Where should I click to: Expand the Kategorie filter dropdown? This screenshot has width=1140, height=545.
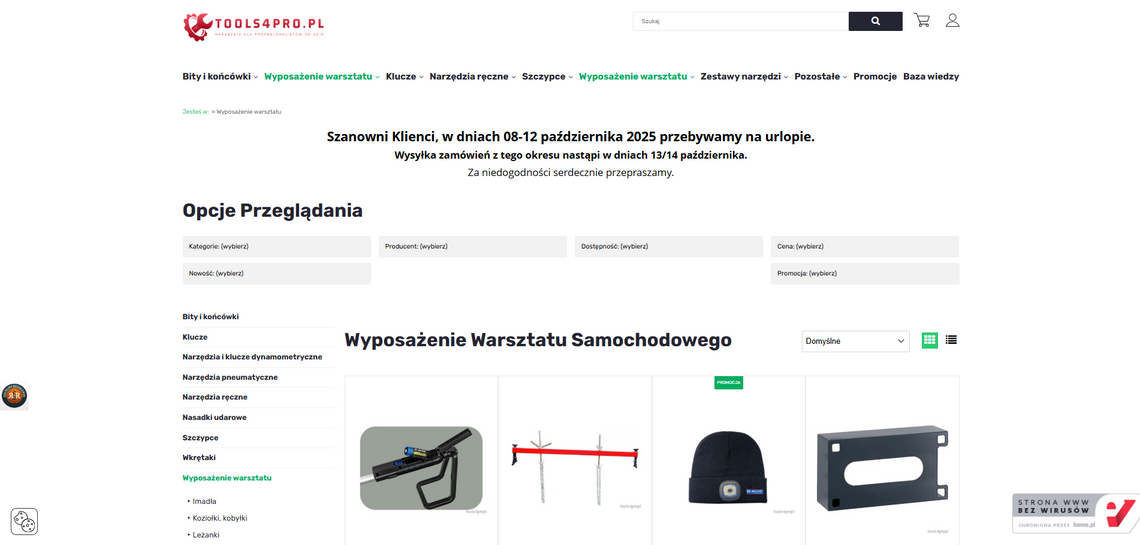(276, 246)
